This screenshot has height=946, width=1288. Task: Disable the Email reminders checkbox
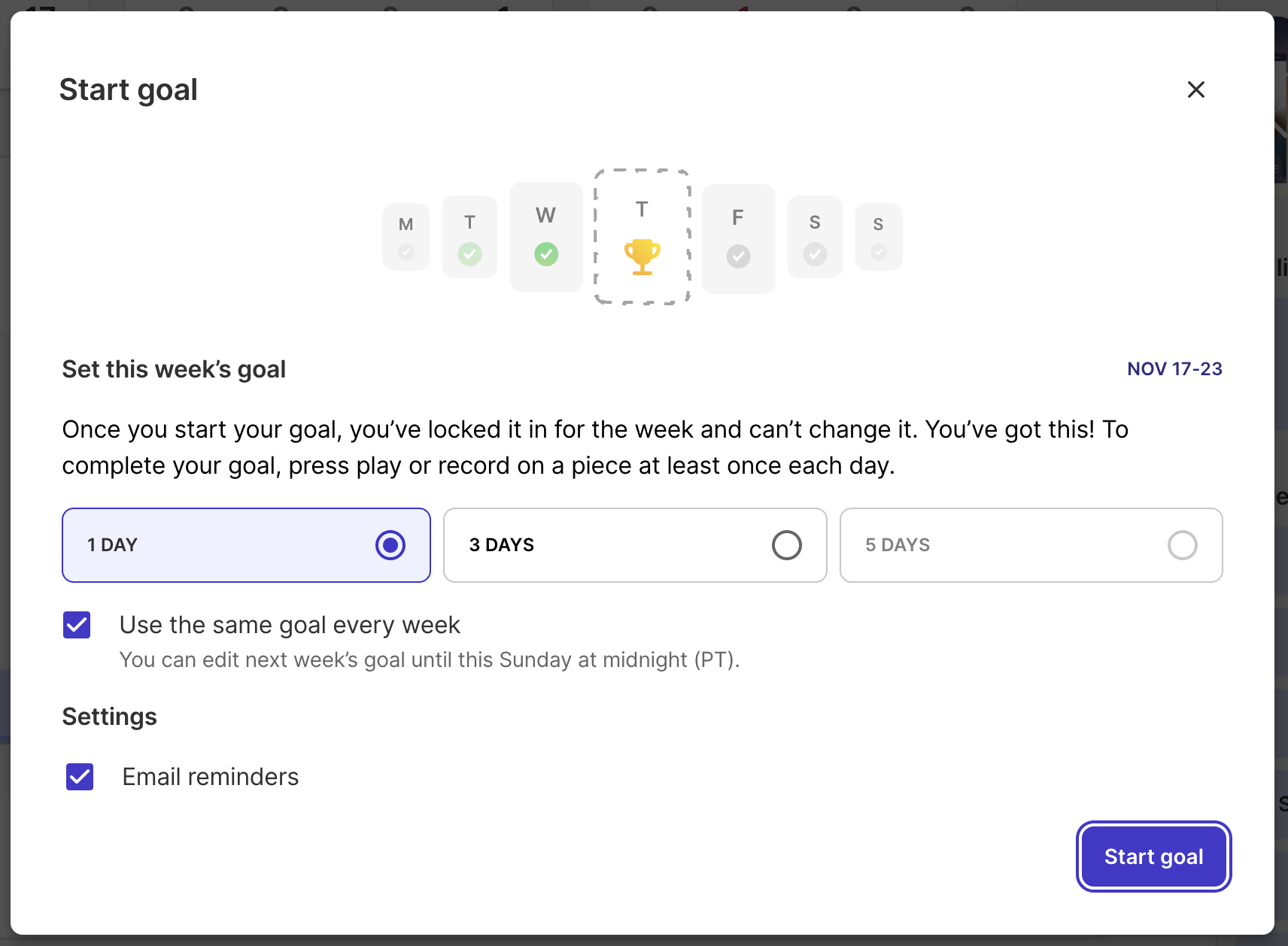(80, 777)
